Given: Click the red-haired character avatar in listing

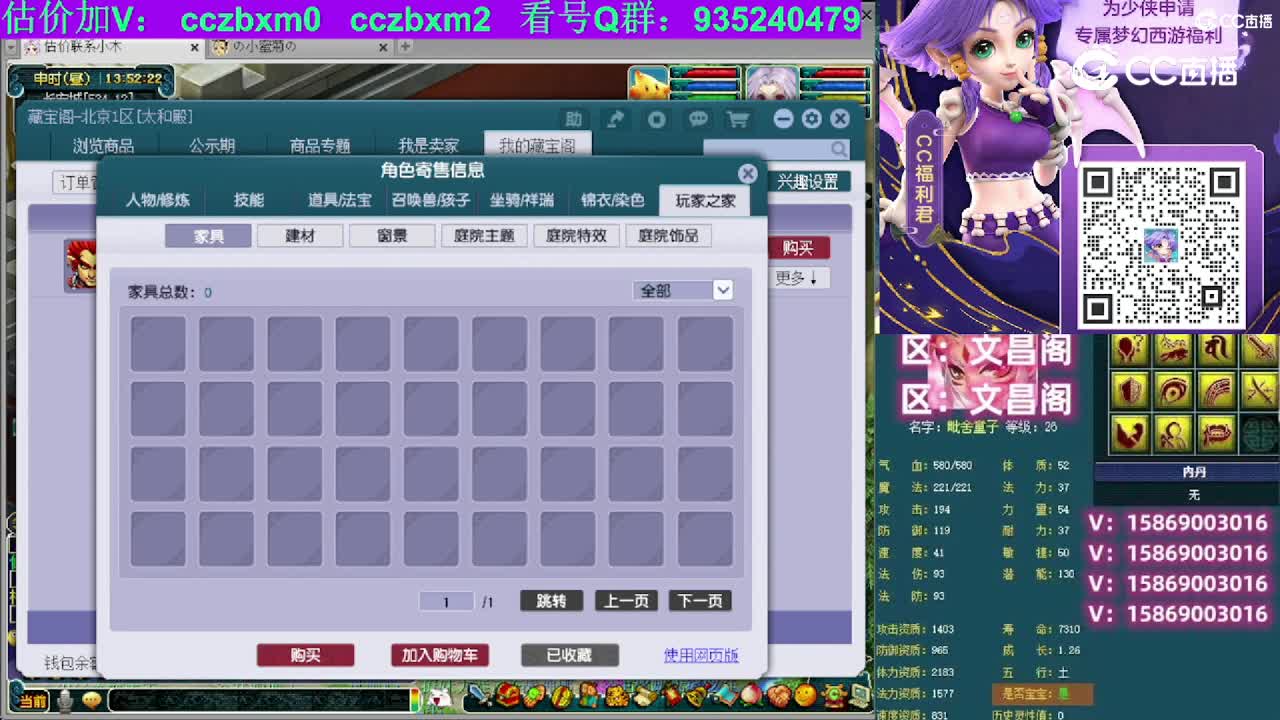Looking at the screenshot, I should pyautogui.click(x=81, y=265).
